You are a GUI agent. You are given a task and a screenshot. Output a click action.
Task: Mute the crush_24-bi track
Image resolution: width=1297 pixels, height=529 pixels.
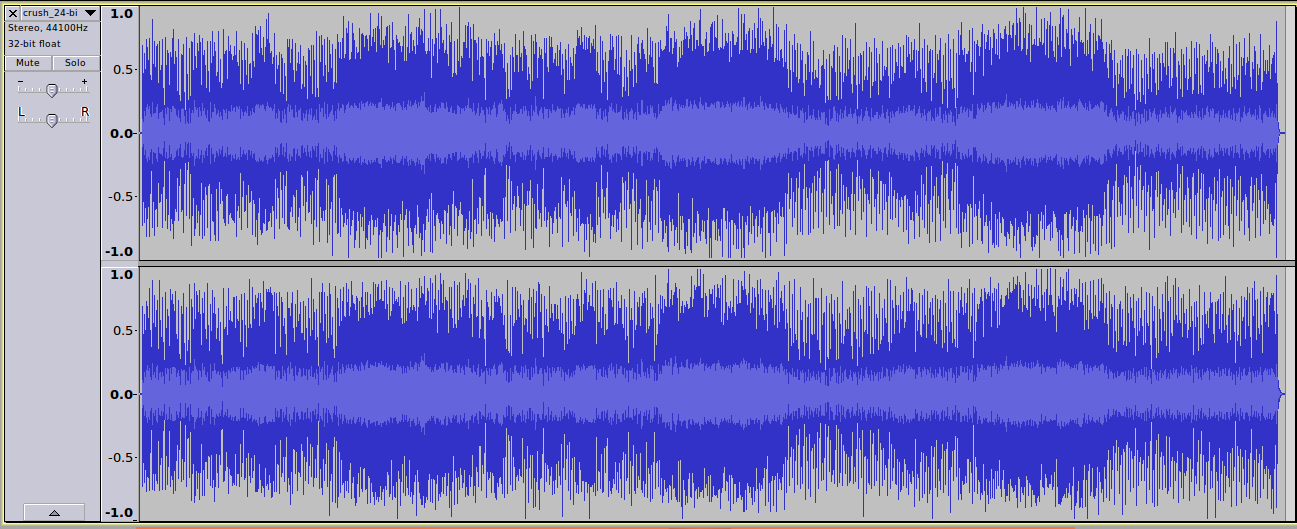click(28, 63)
